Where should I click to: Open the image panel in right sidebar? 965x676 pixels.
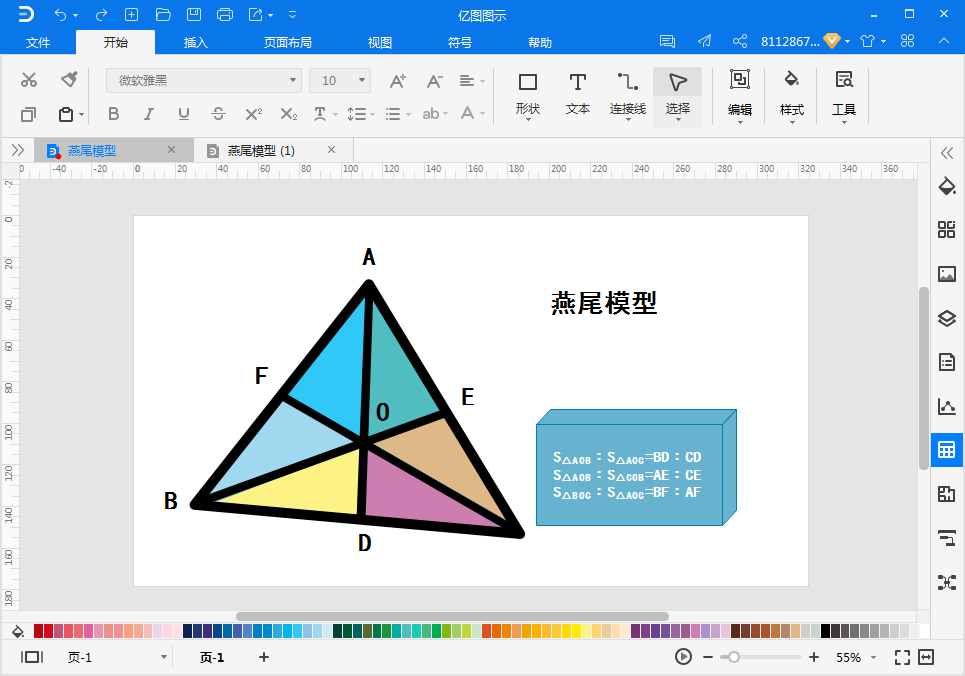click(946, 274)
